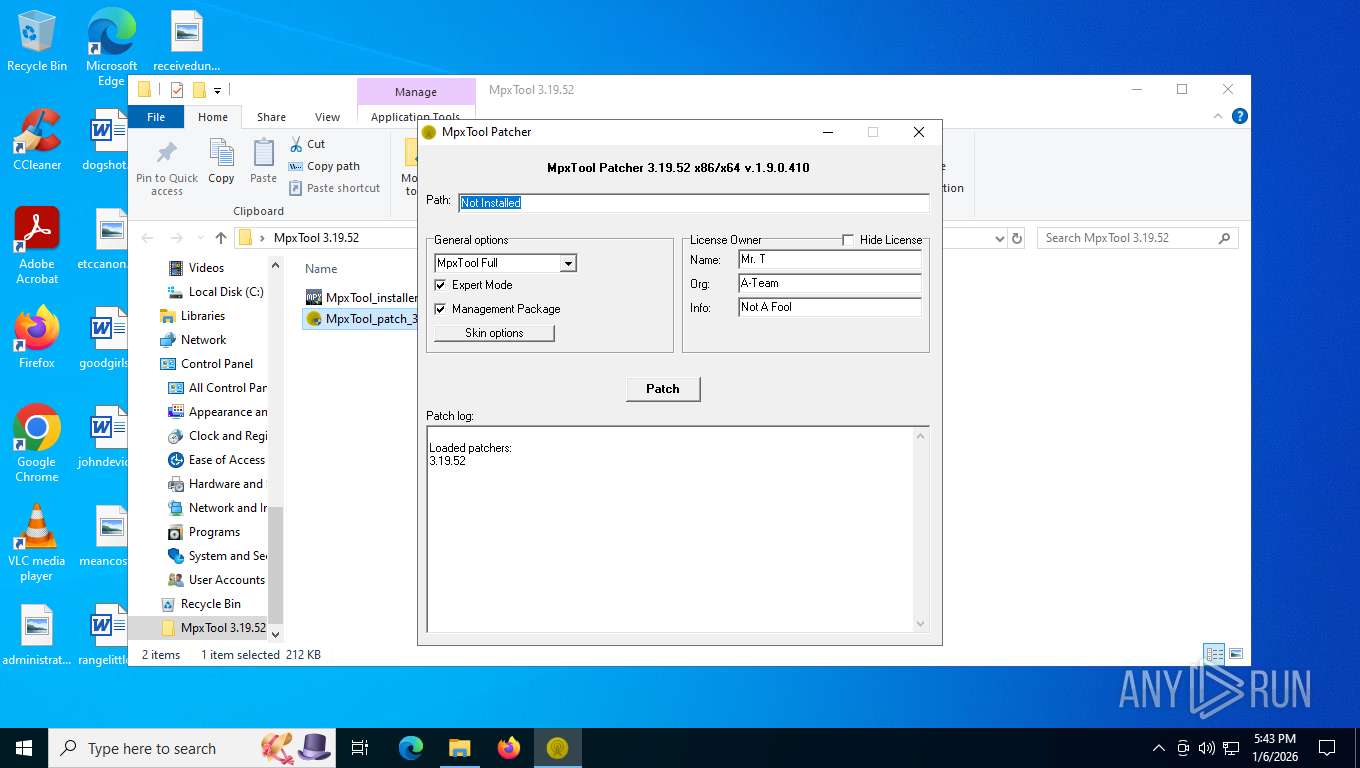Viewport: 1360px width, 768px height.
Task: Select MpxTool_installer file in list
Action: (x=361, y=297)
